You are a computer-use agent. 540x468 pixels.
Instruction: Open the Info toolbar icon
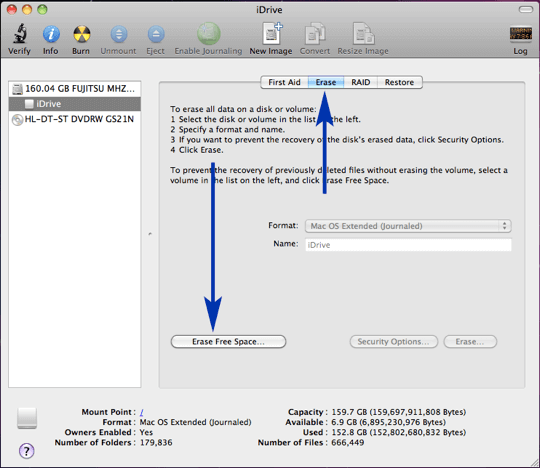(x=51, y=34)
